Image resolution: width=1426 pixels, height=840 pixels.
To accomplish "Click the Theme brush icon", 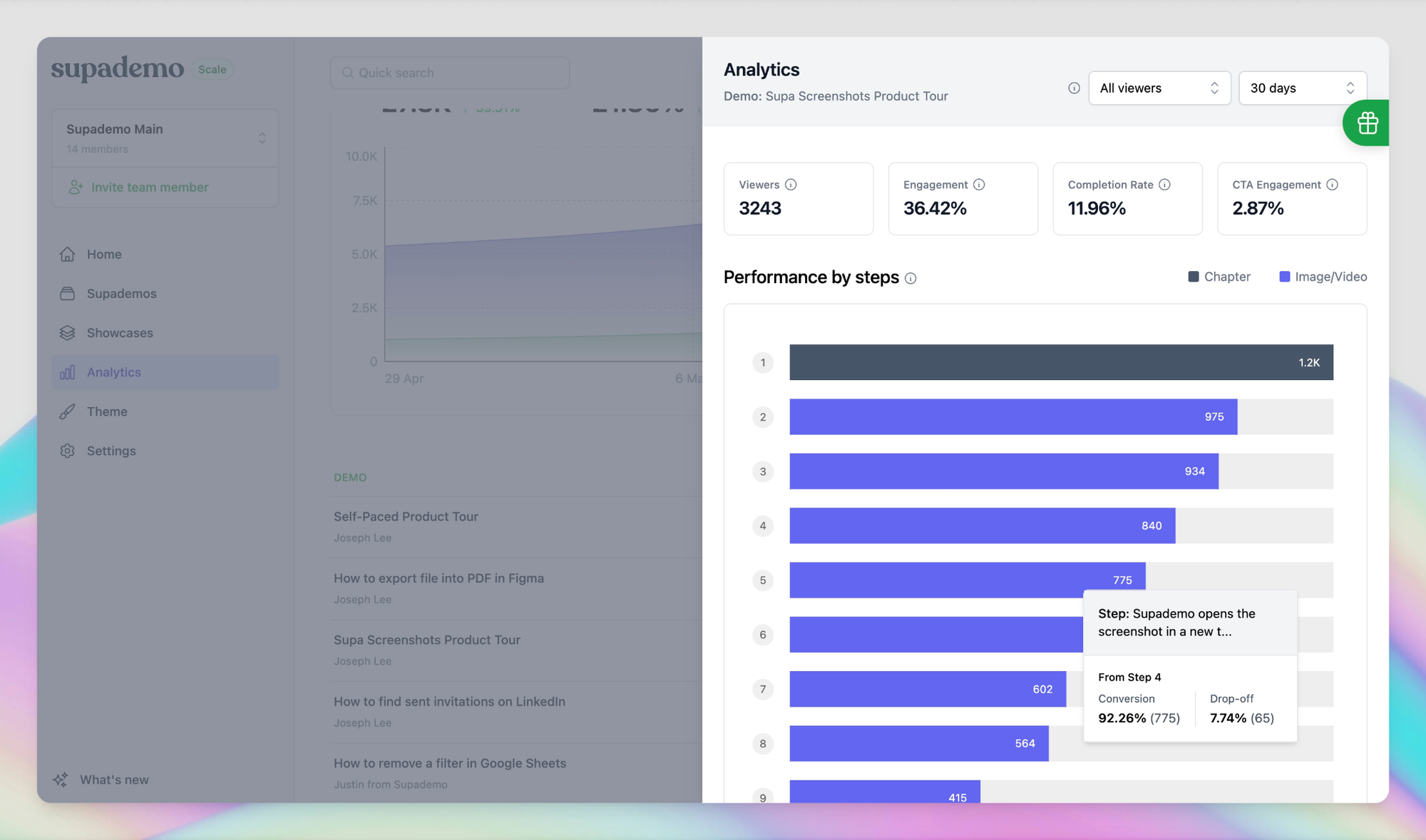I will point(67,411).
